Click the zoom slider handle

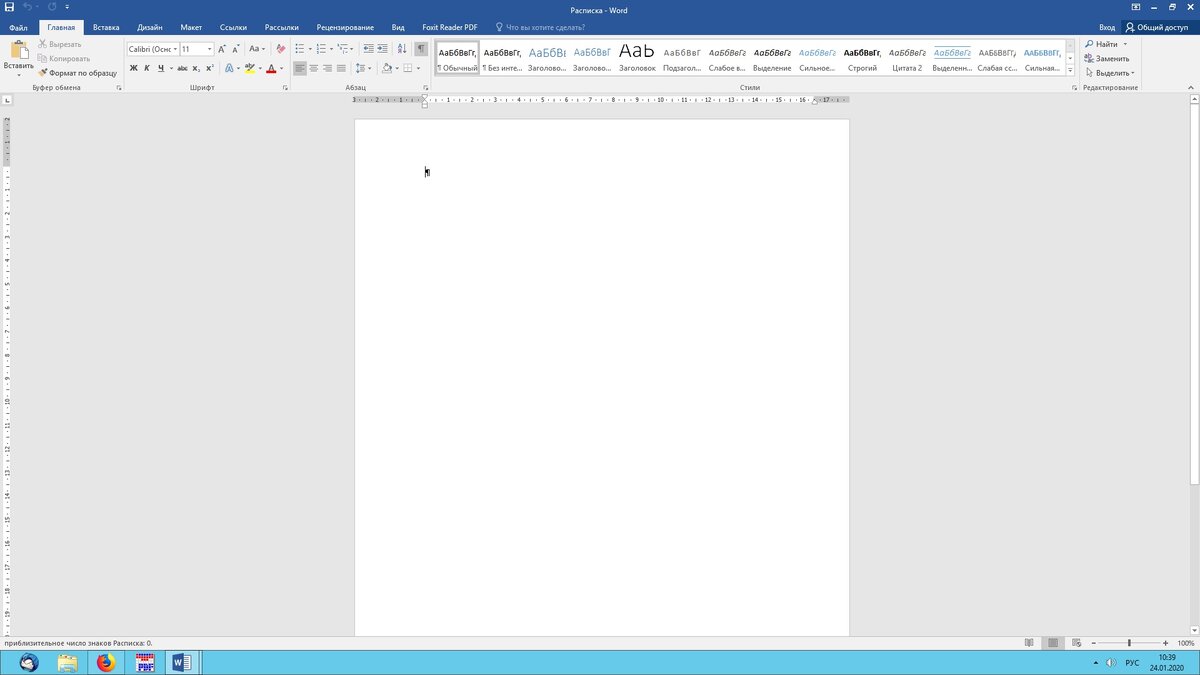(x=1129, y=643)
